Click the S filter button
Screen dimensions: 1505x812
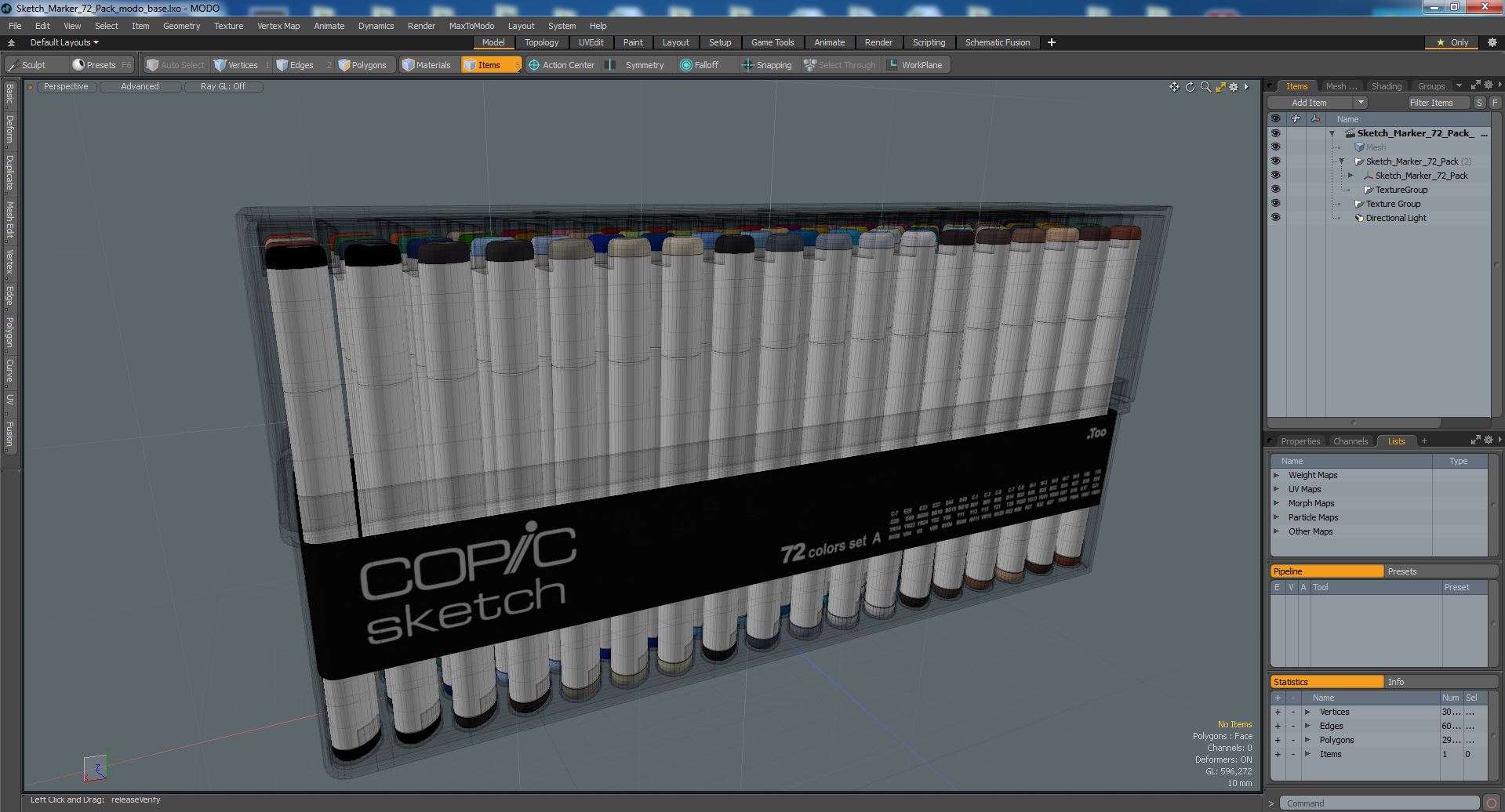click(x=1479, y=103)
